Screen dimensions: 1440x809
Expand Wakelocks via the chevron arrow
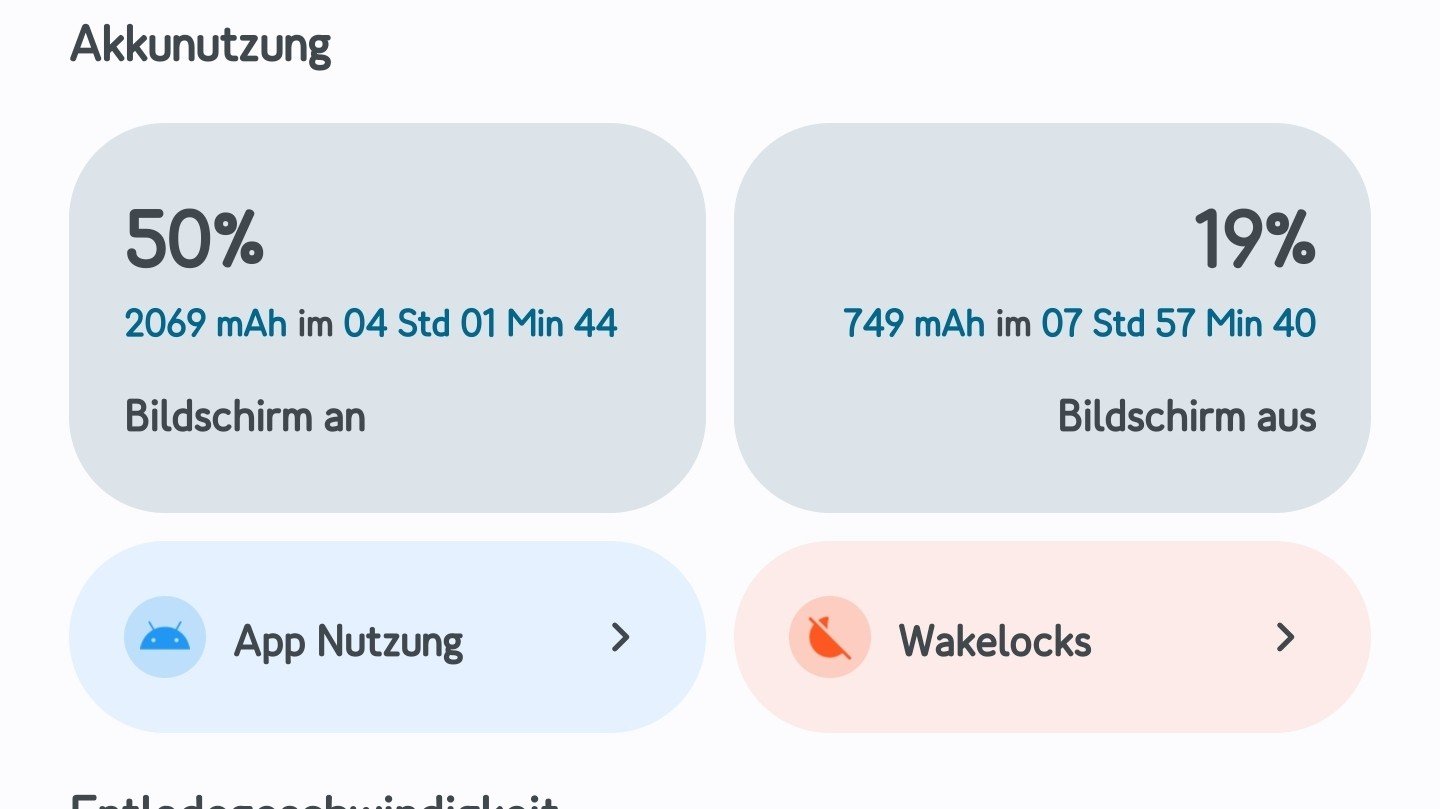coord(1285,637)
